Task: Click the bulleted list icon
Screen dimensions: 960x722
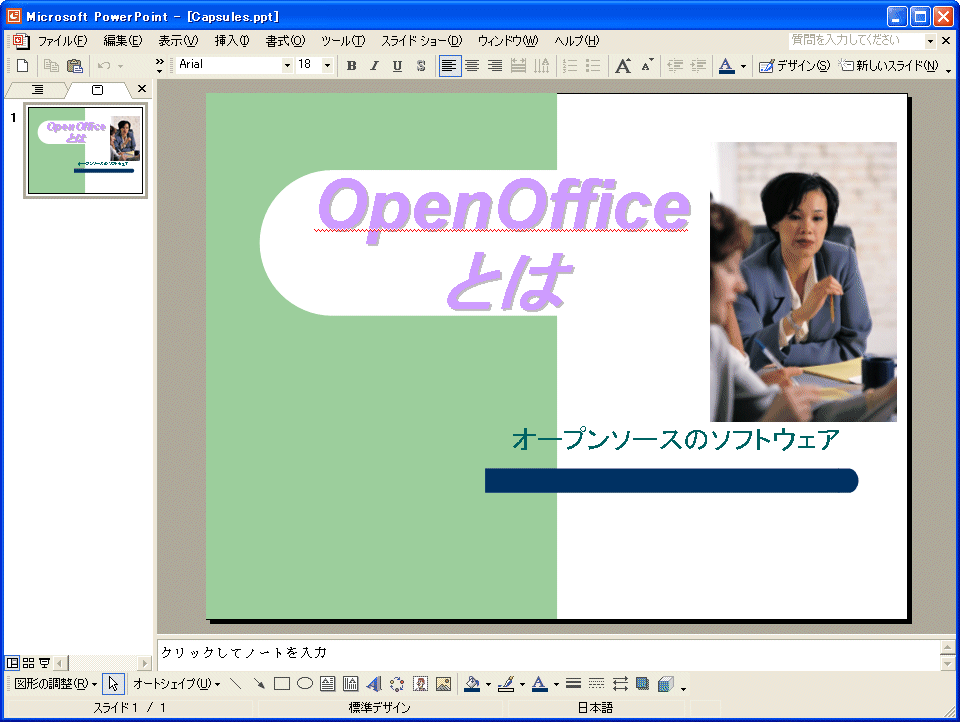Action: click(593, 66)
